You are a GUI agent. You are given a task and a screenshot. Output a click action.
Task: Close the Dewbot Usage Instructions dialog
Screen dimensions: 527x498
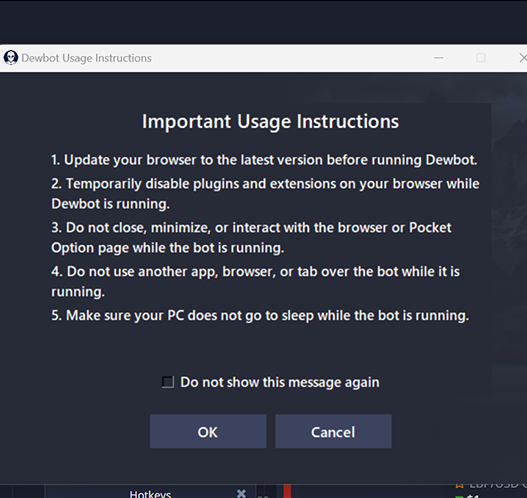[x=523, y=58]
